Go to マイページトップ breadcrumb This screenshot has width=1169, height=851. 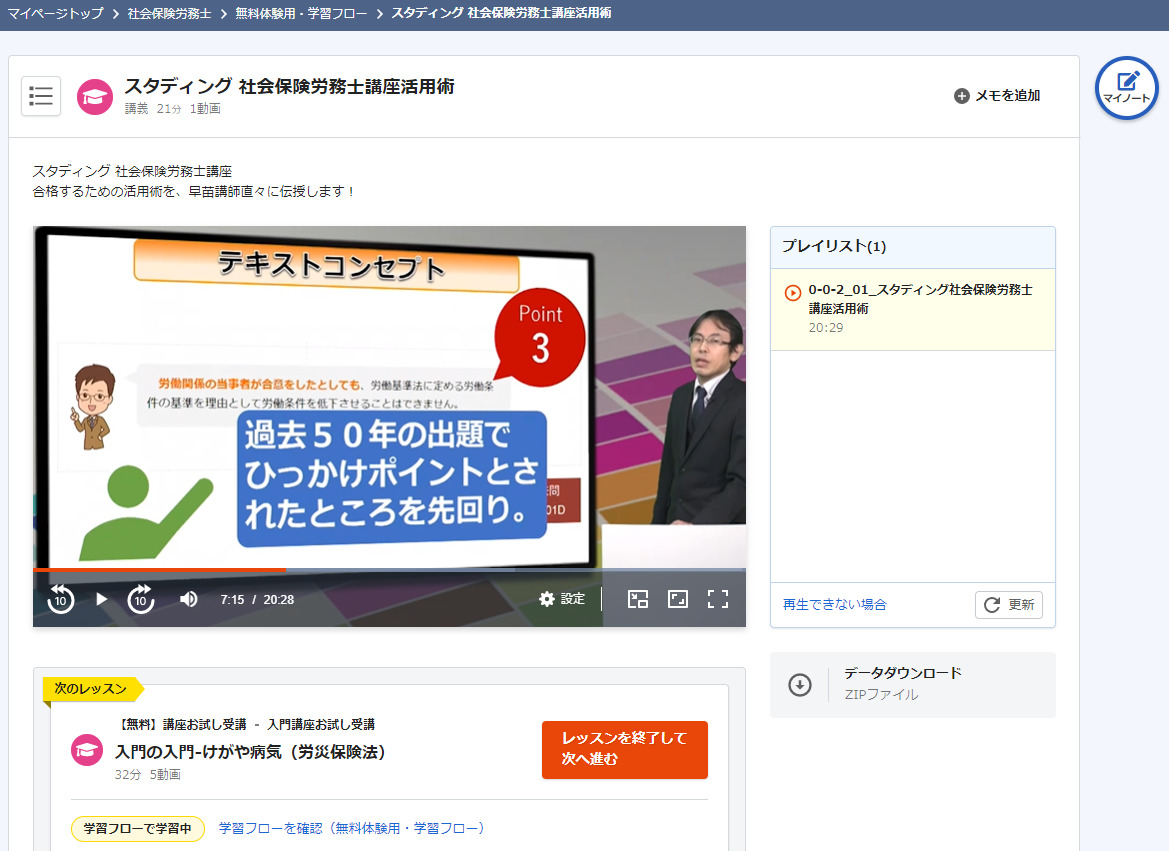pos(56,13)
